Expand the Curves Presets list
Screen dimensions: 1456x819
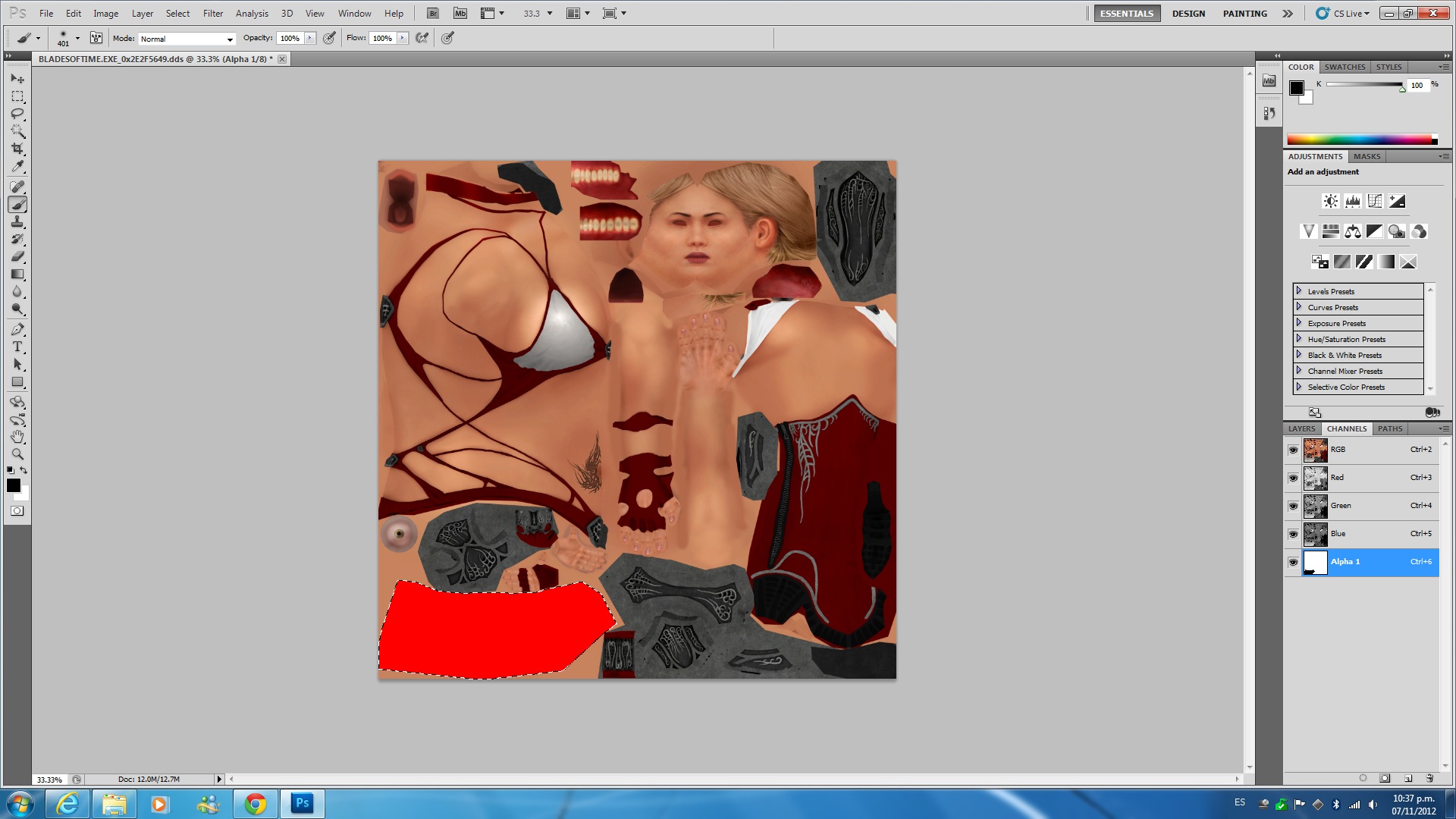point(1299,307)
